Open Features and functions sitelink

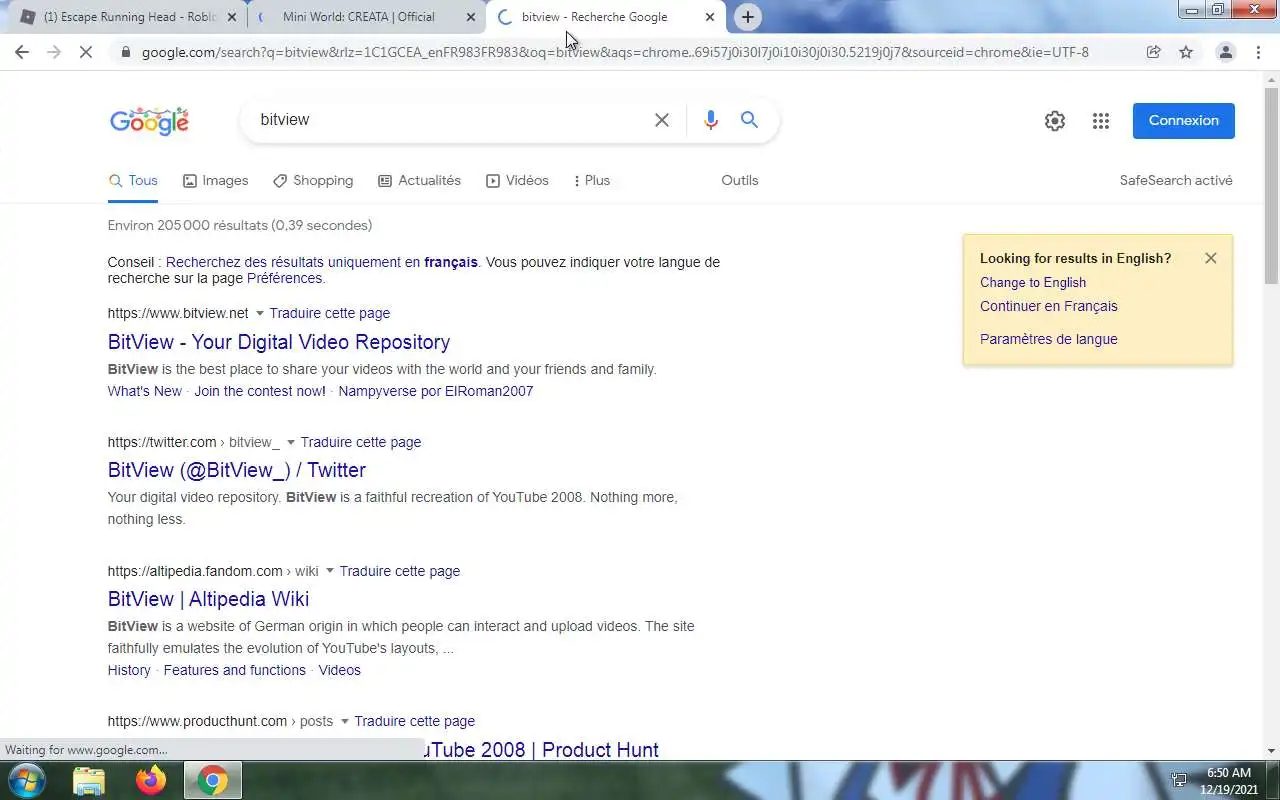coord(235,670)
